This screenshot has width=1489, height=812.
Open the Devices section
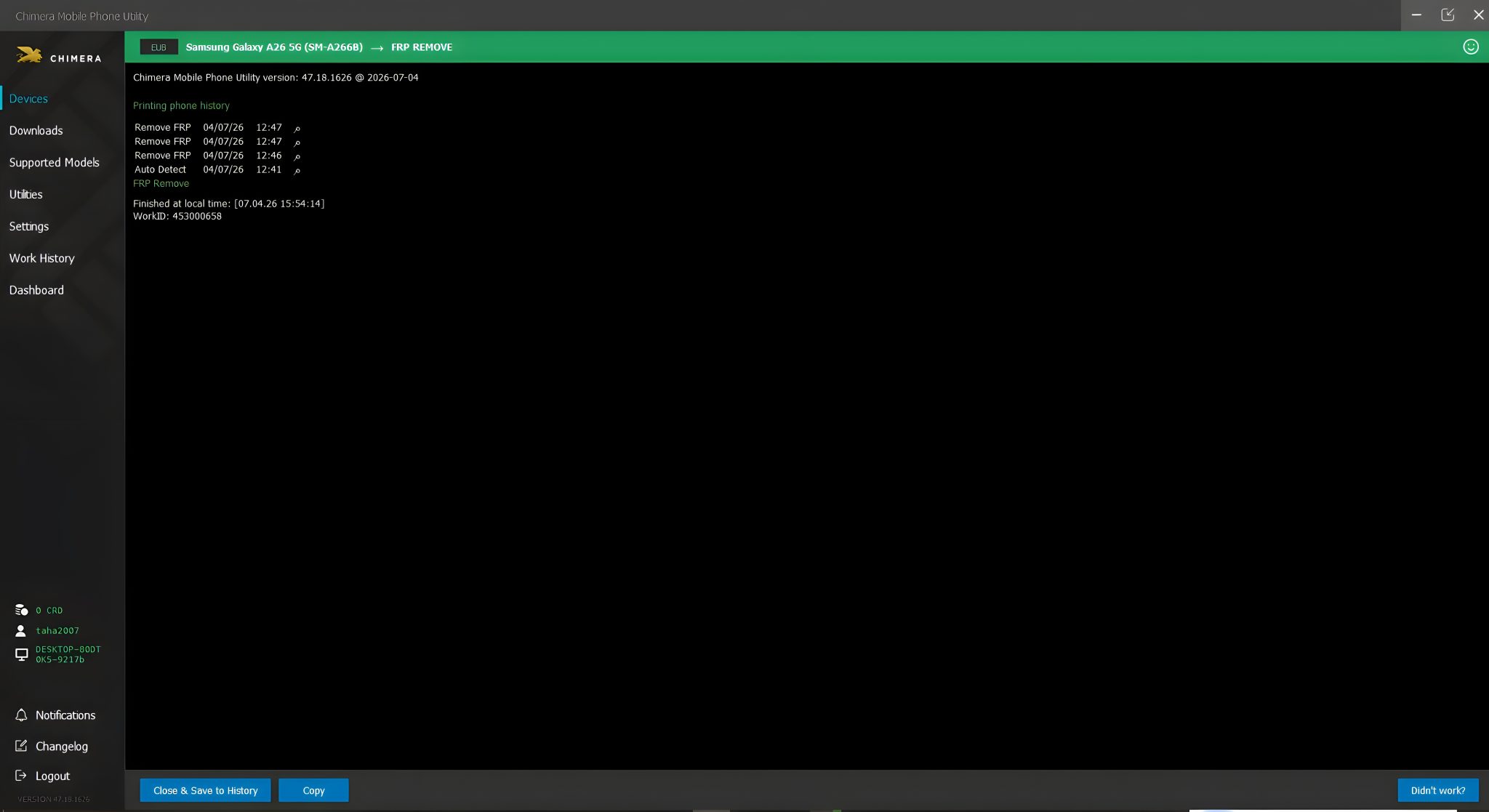point(28,99)
